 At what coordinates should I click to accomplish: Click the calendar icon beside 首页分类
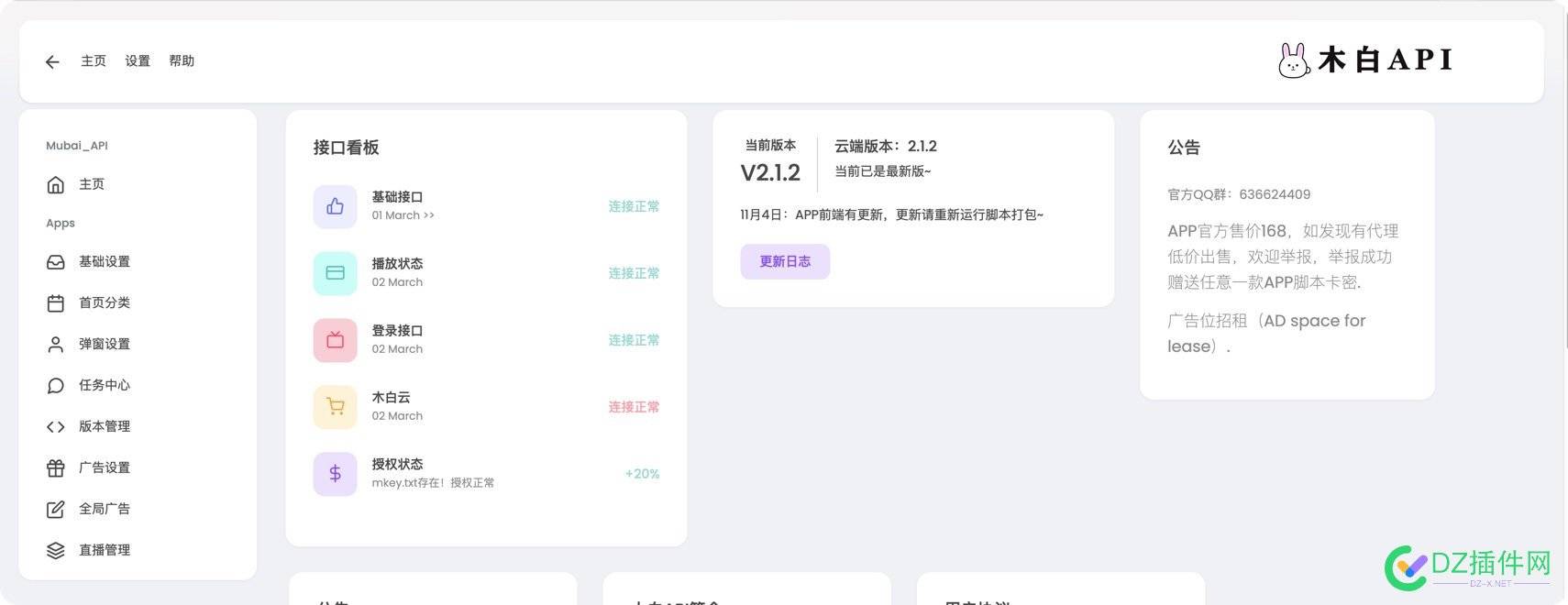pyautogui.click(x=55, y=303)
